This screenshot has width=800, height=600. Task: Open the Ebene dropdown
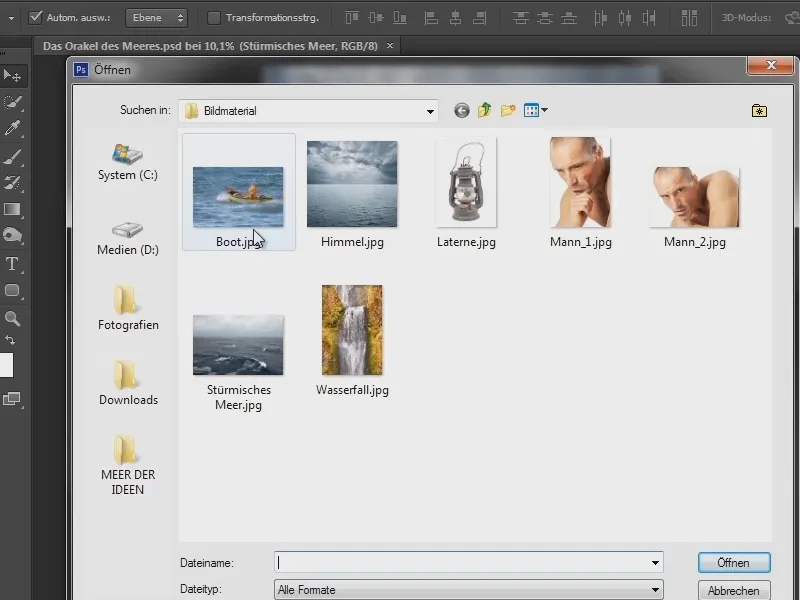coord(156,18)
